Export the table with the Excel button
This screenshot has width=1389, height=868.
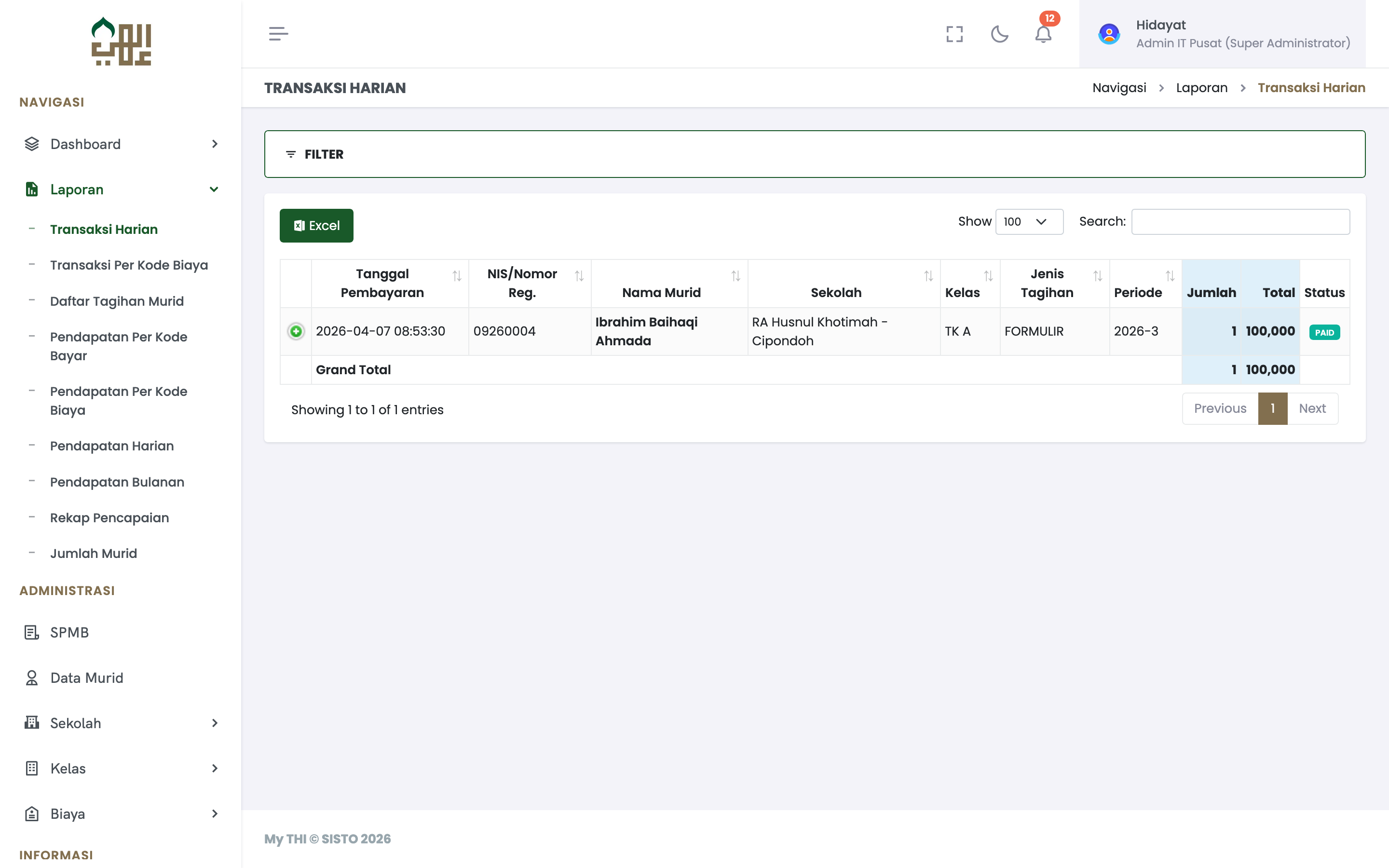click(316, 226)
